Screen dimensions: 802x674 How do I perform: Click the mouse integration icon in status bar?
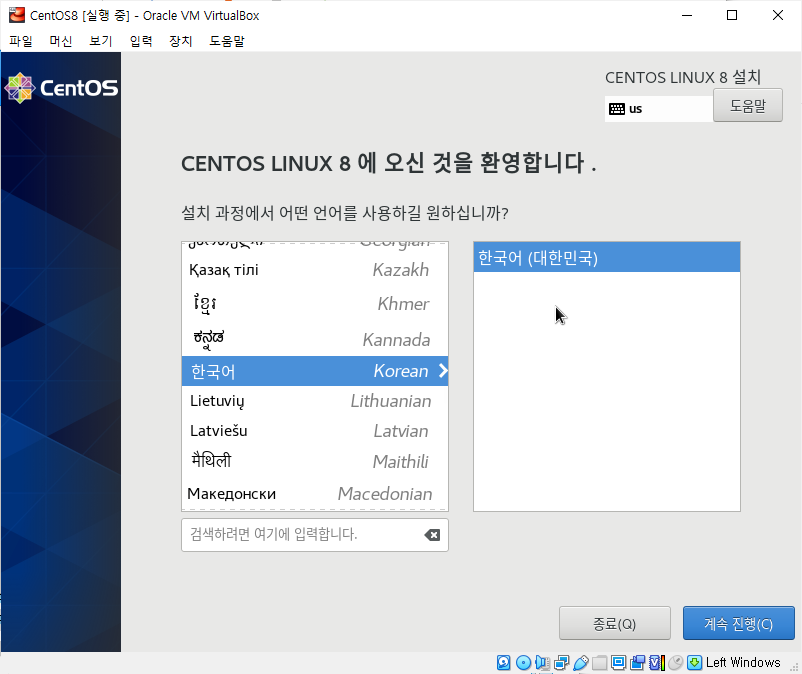point(676,663)
